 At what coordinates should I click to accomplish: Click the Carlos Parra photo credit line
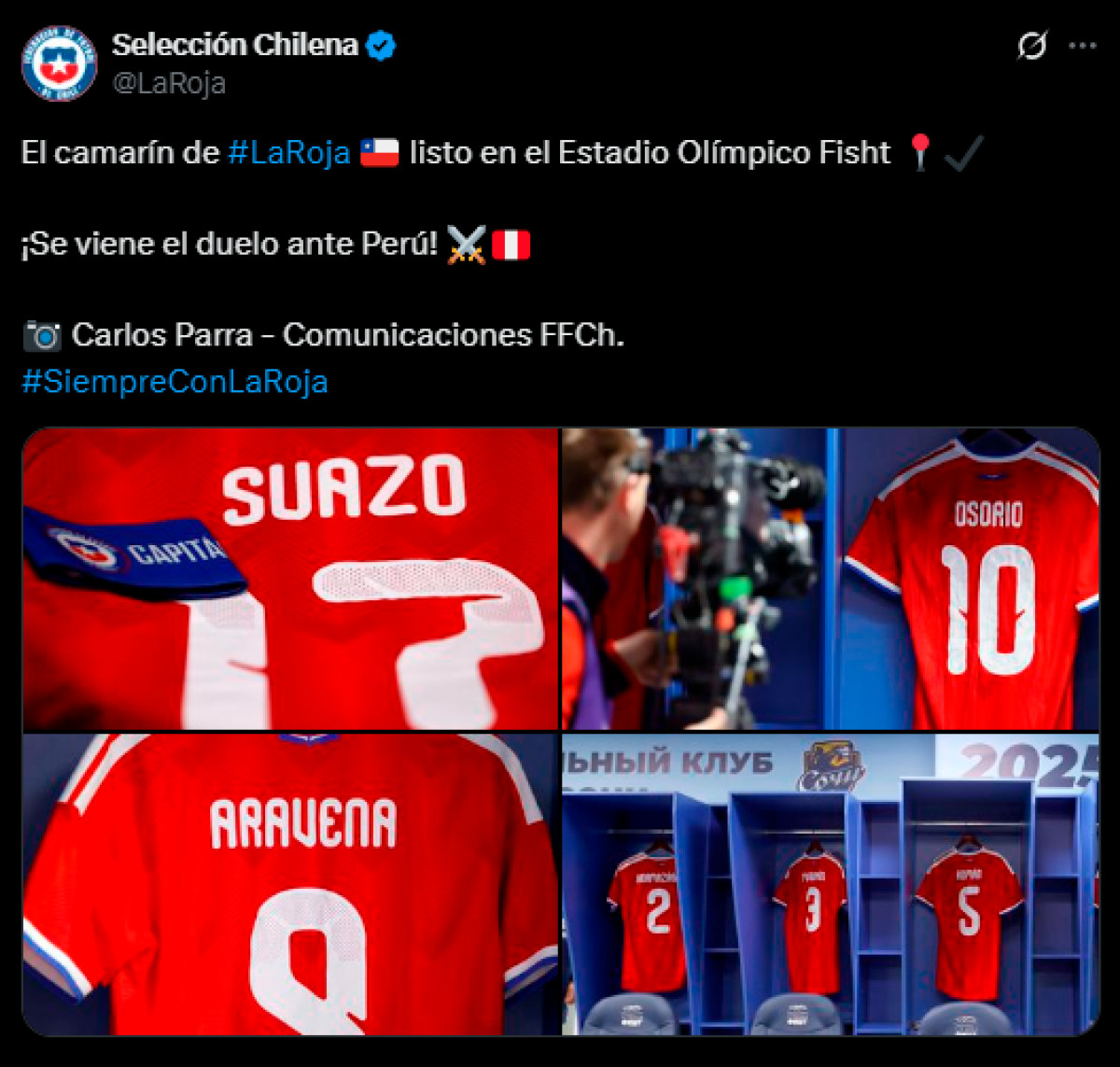pyautogui.click(x=323, y=335)
